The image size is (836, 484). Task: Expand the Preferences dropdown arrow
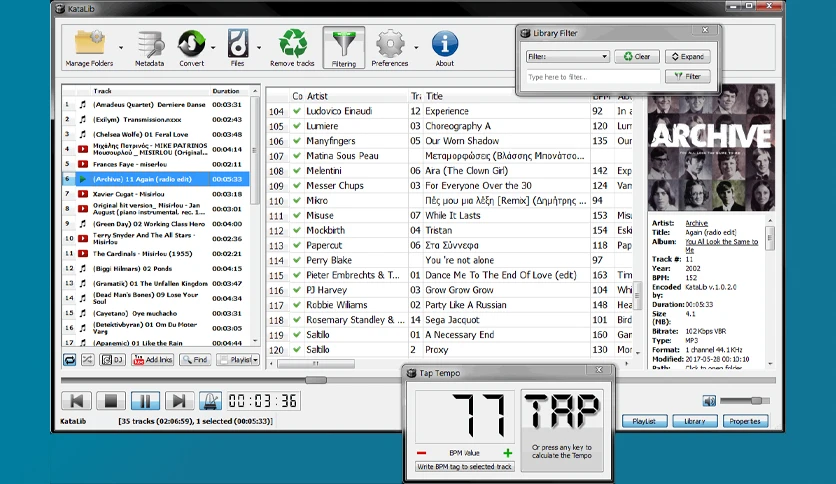pyautogui.click(x=416, y=48)
